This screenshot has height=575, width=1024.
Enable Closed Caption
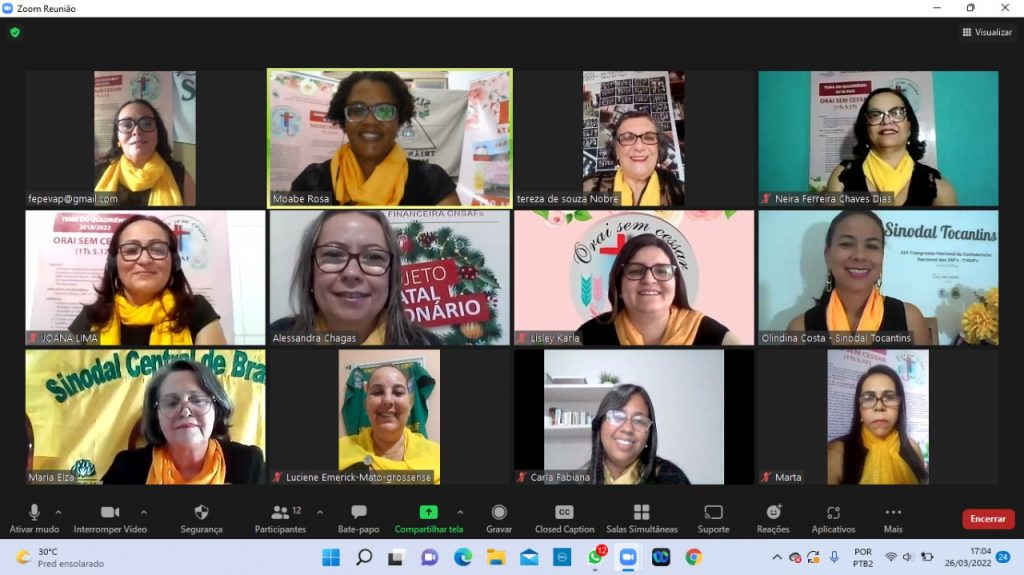click(x=564, y=517)
